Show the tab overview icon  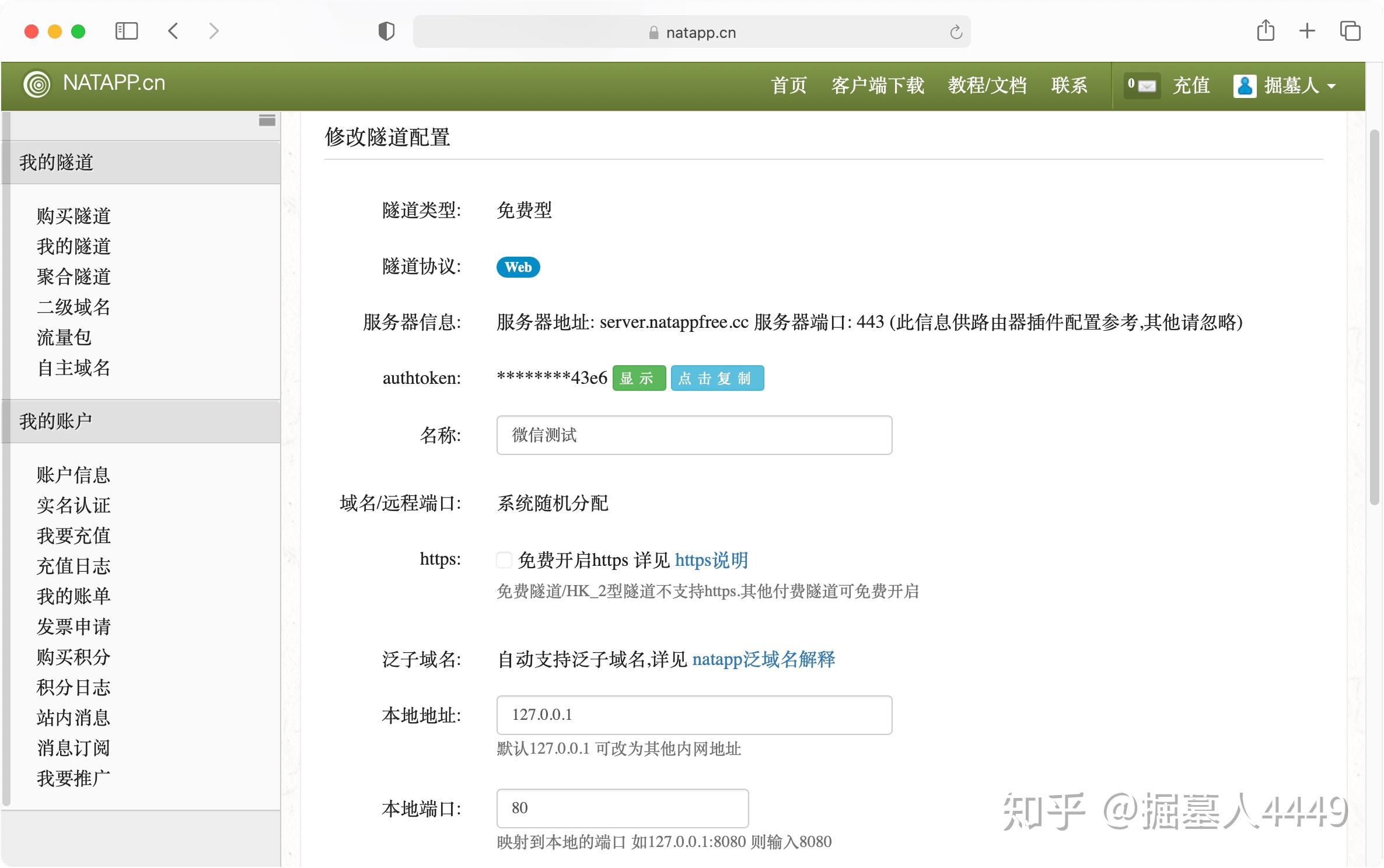point(1350,31)
